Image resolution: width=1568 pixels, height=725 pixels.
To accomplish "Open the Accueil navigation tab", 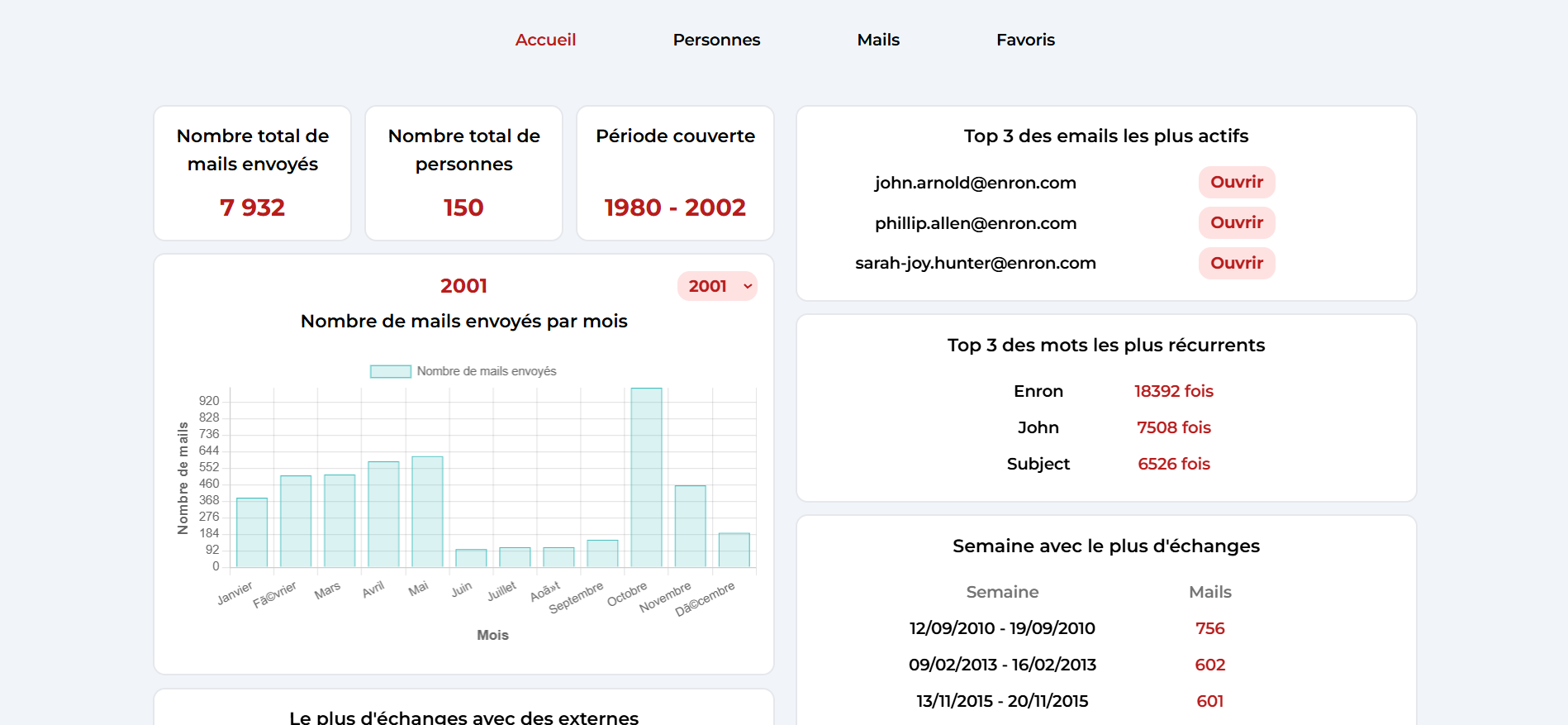I will tap(545, 40).
